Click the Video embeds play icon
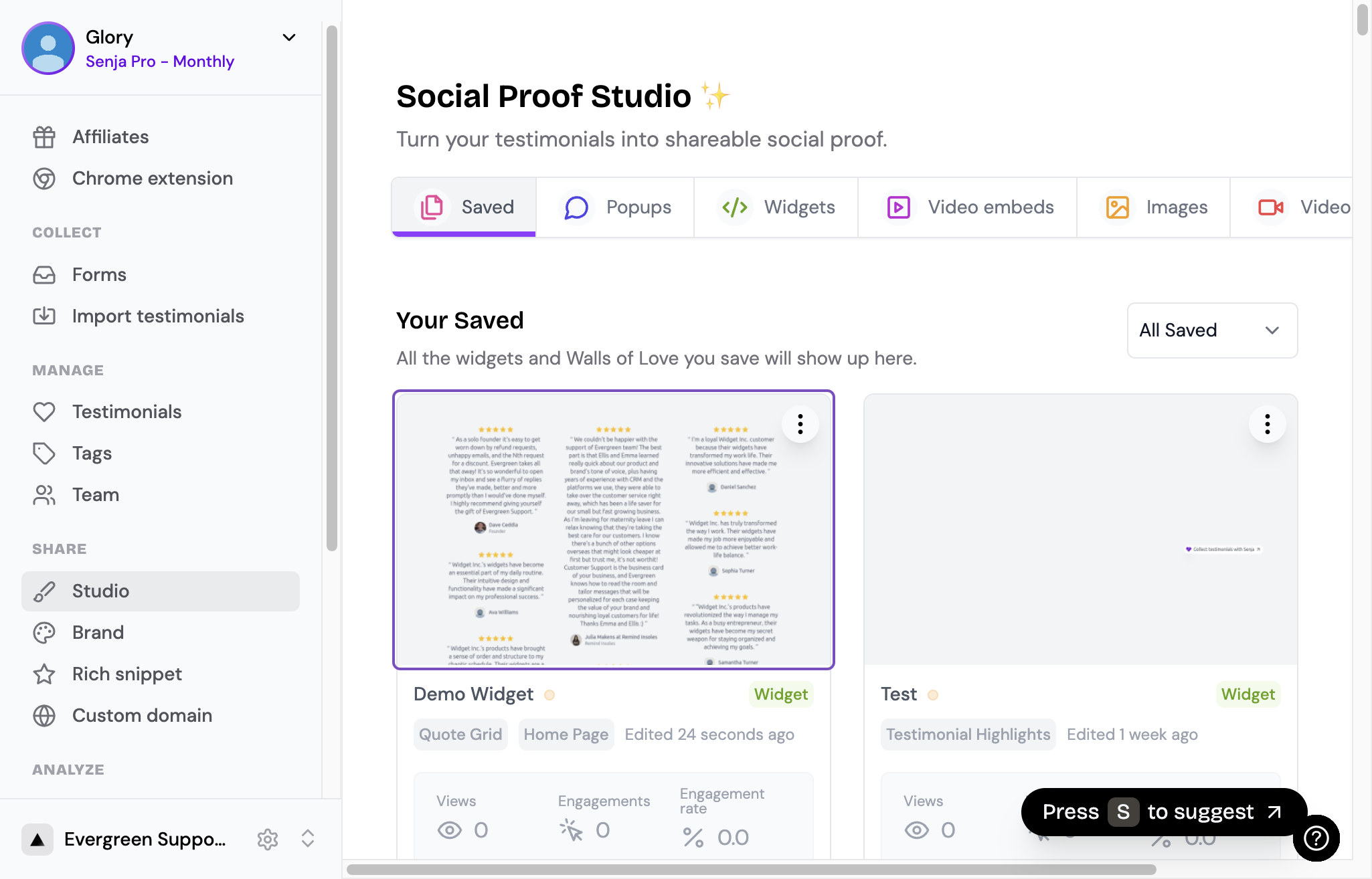This screenshot has height=879, width=1372. (x=898, y=207)
